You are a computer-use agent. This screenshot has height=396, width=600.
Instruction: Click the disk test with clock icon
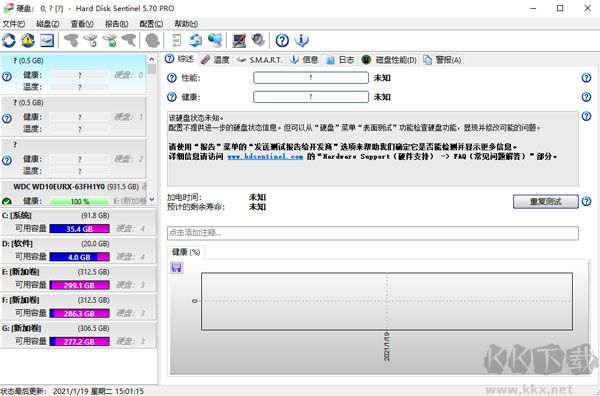point(91,40)
